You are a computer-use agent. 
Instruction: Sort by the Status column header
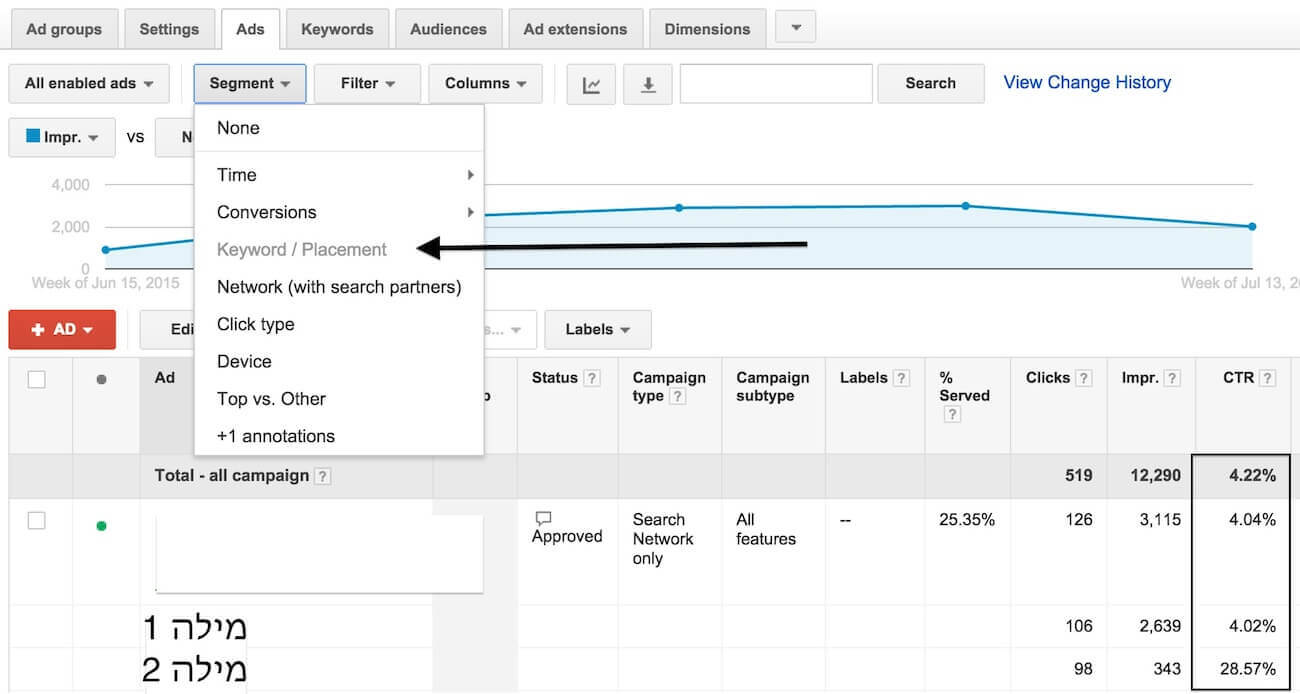tap(555, 378)
